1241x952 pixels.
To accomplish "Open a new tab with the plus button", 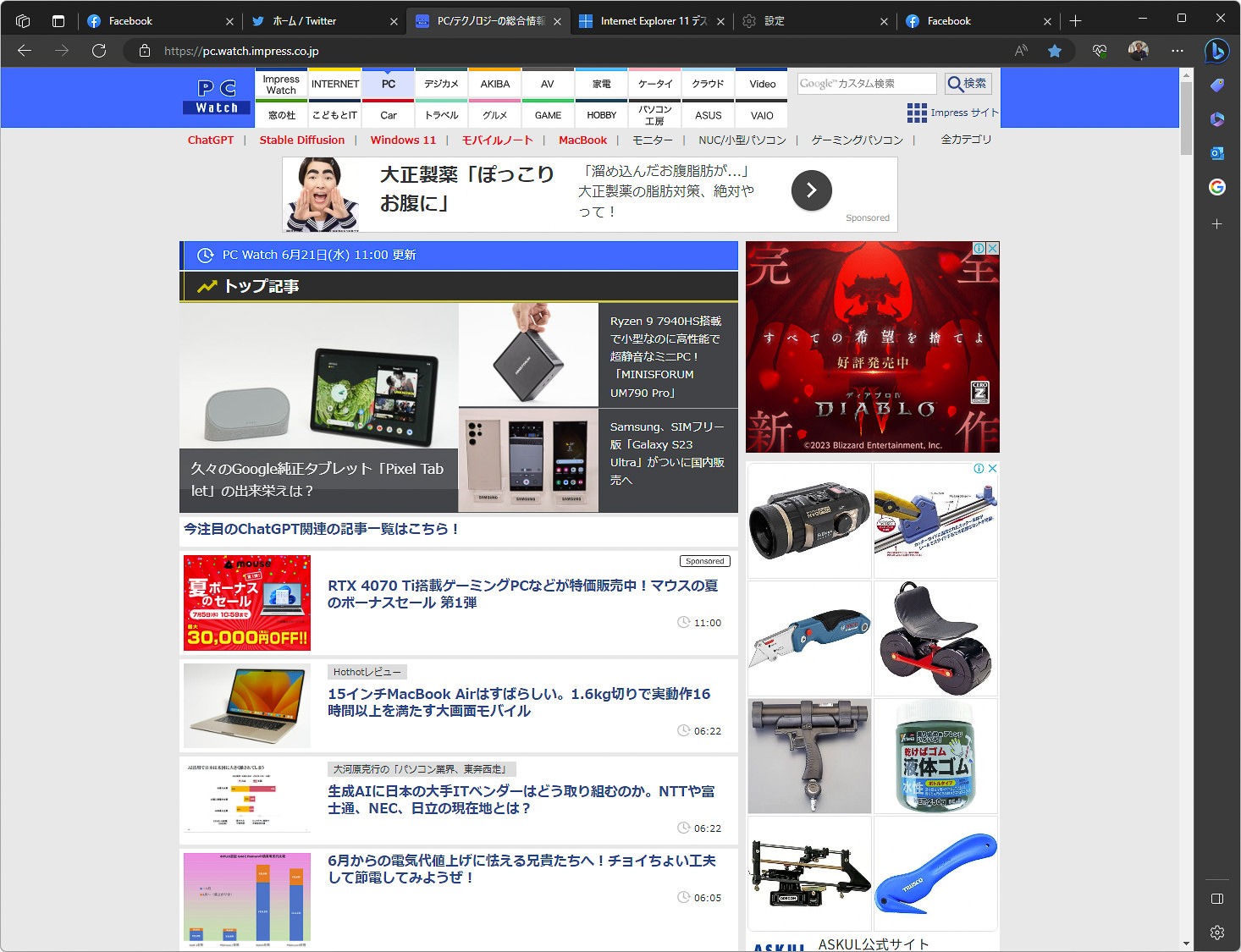I will click(1076, 21).
